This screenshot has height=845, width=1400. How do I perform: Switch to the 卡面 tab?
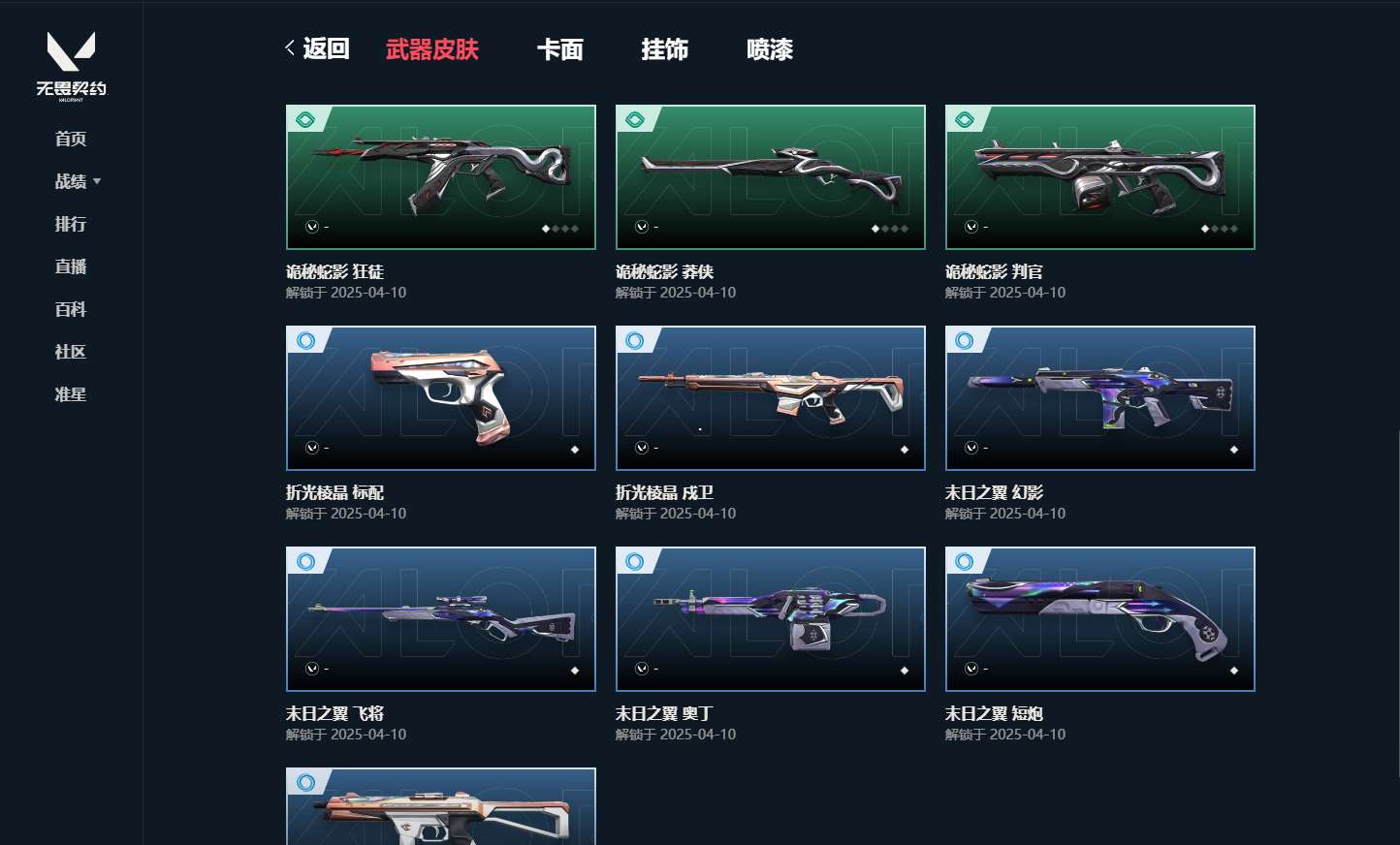(560, 49)
